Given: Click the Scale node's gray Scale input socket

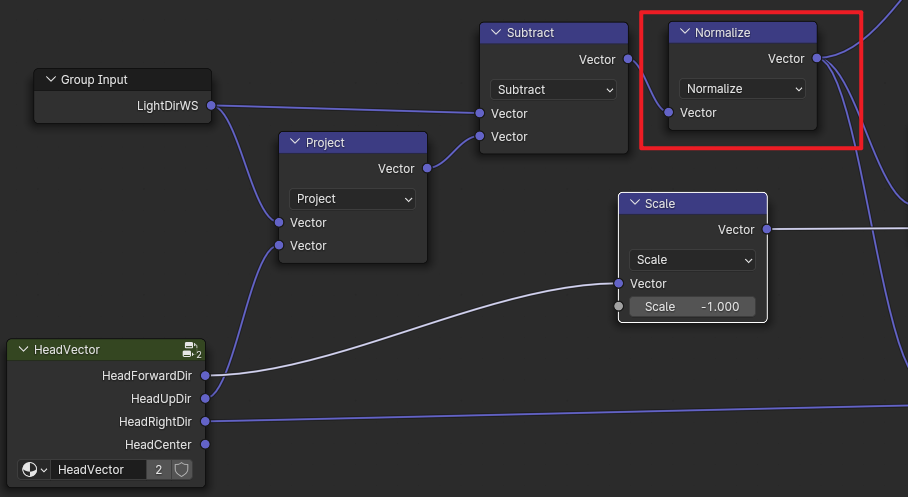Looking at the screenshot, I should pyautogui.click(x=619, y=307).
